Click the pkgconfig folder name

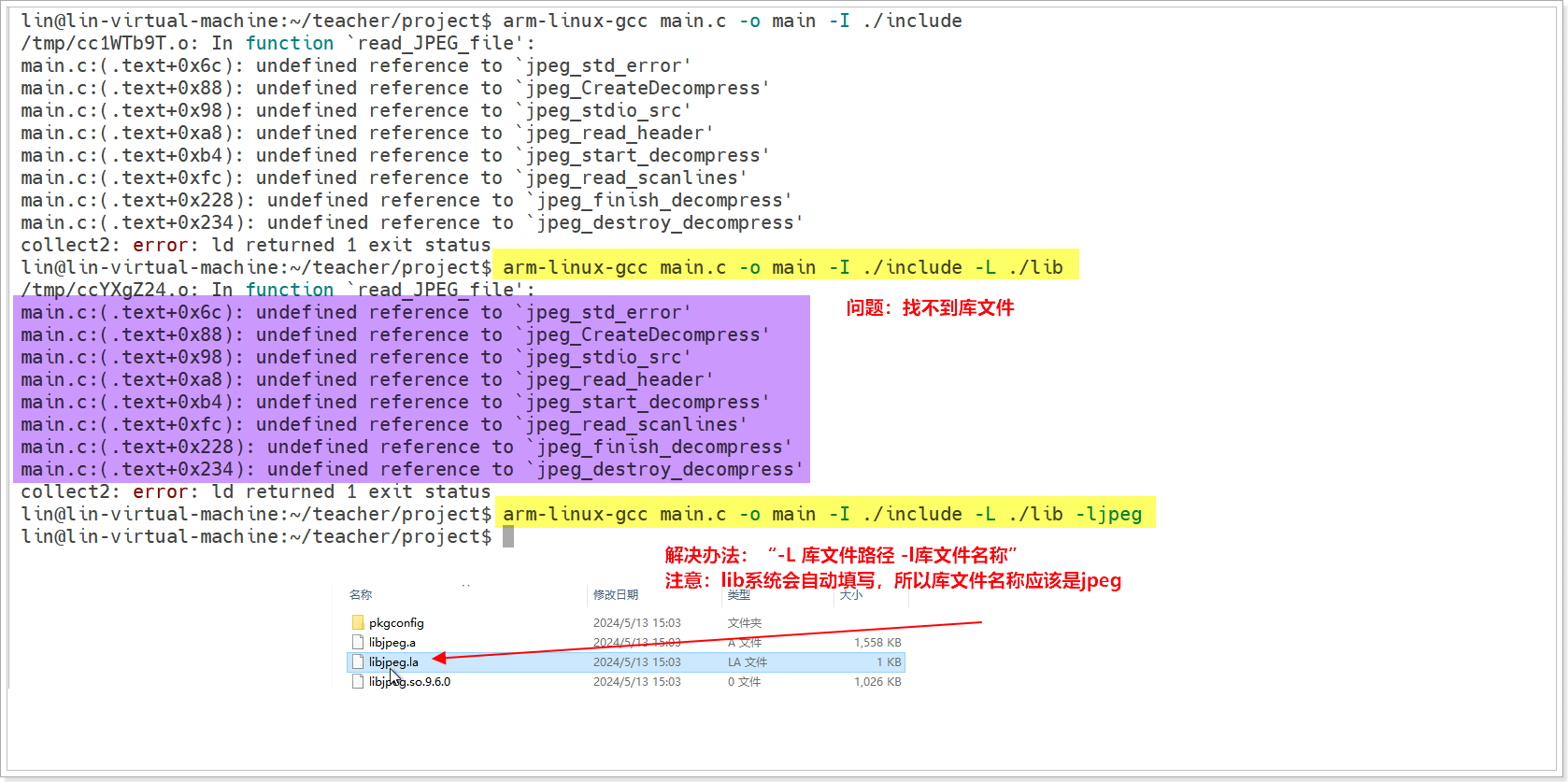[x=396, y=622]
